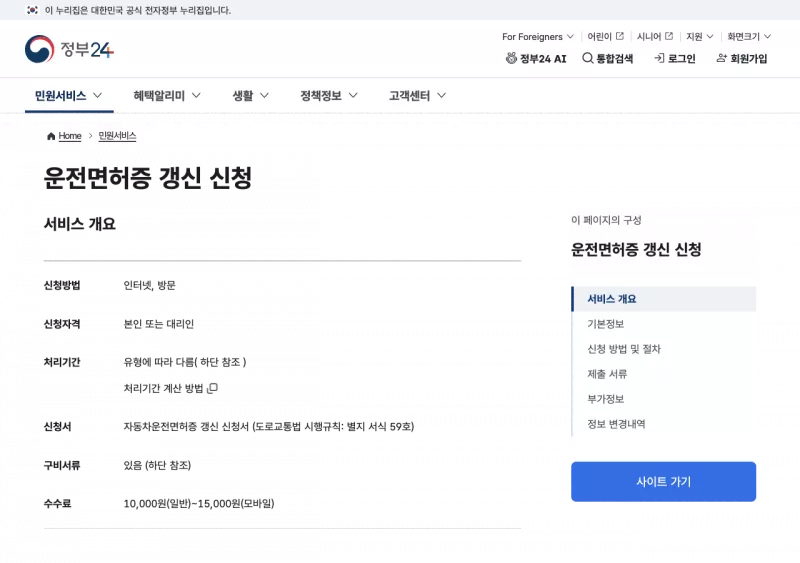Open 어린이 external site link

[x=606, y=36]
